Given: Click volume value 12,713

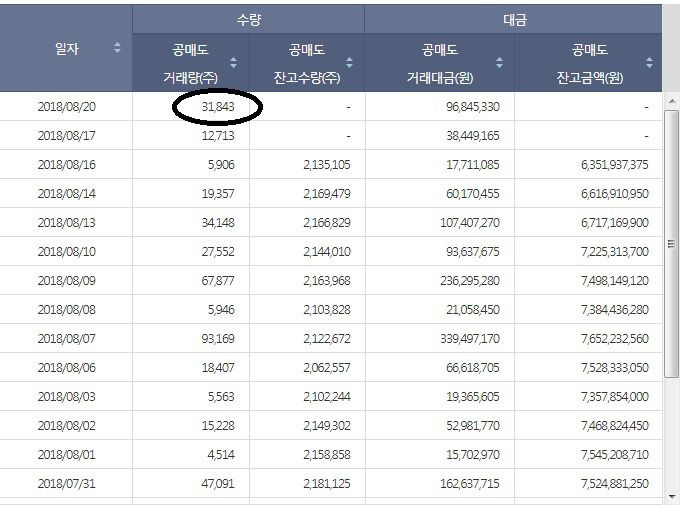Looking at the screenshot, I should point(218,136).
